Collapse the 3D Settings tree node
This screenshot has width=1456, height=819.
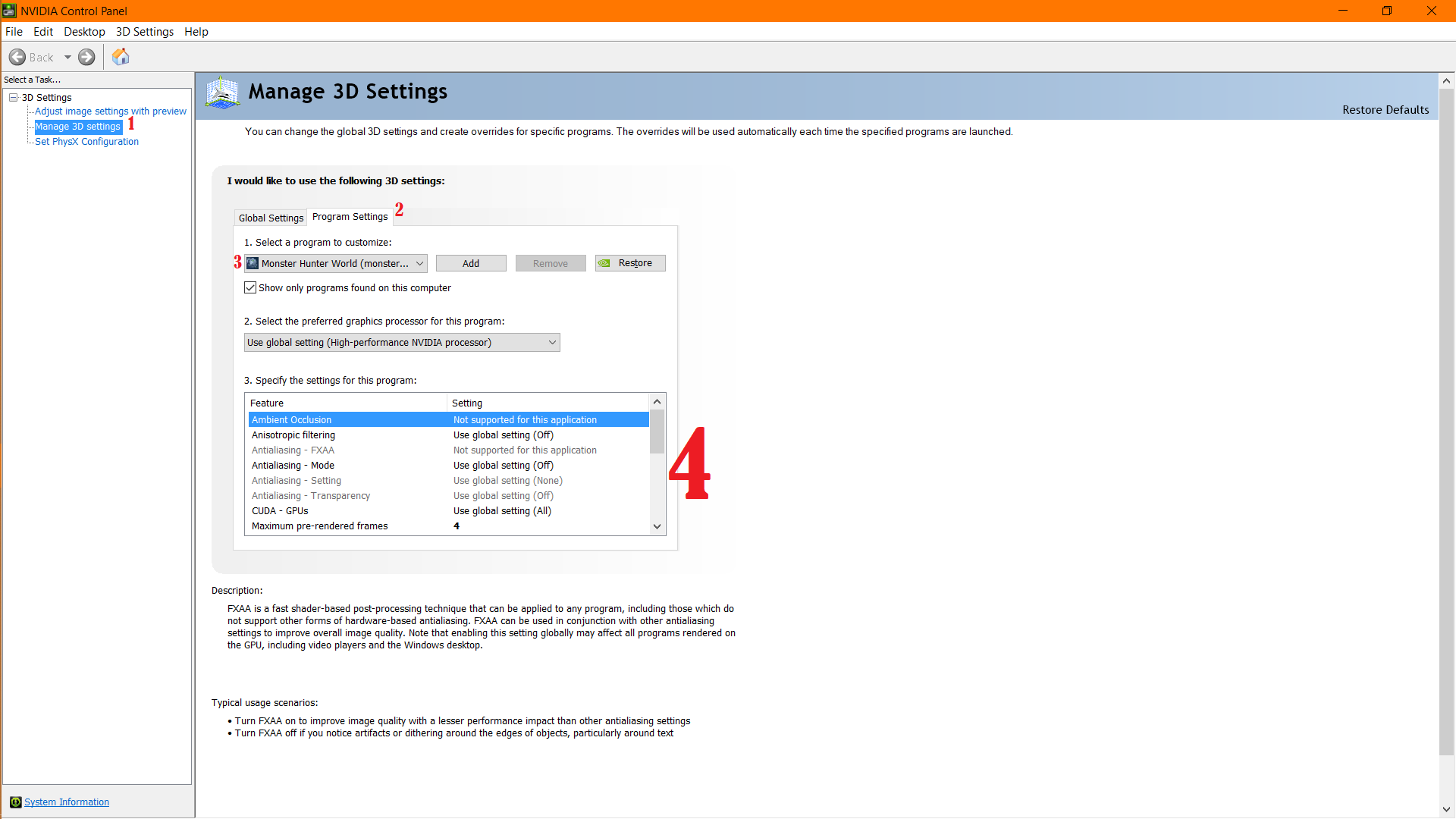14,97
